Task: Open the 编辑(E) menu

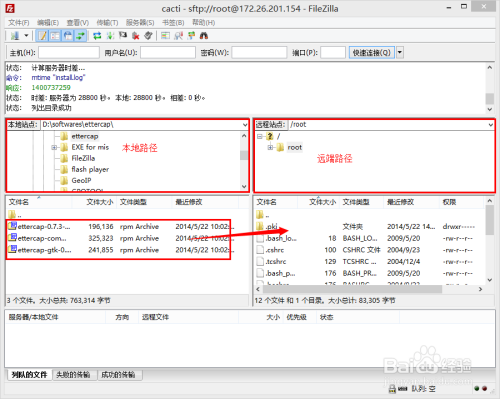Action: pyautogui.click(x=48, y=23)
